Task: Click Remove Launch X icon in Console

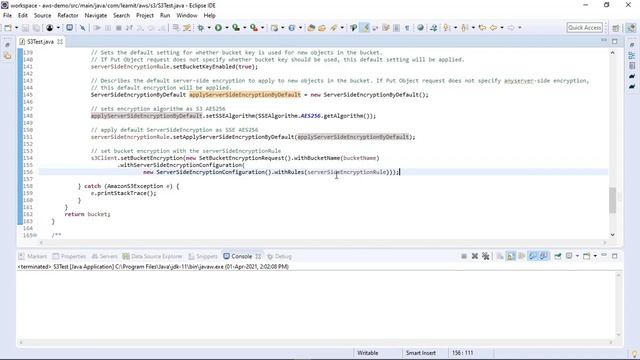Action: coord(475,256)
